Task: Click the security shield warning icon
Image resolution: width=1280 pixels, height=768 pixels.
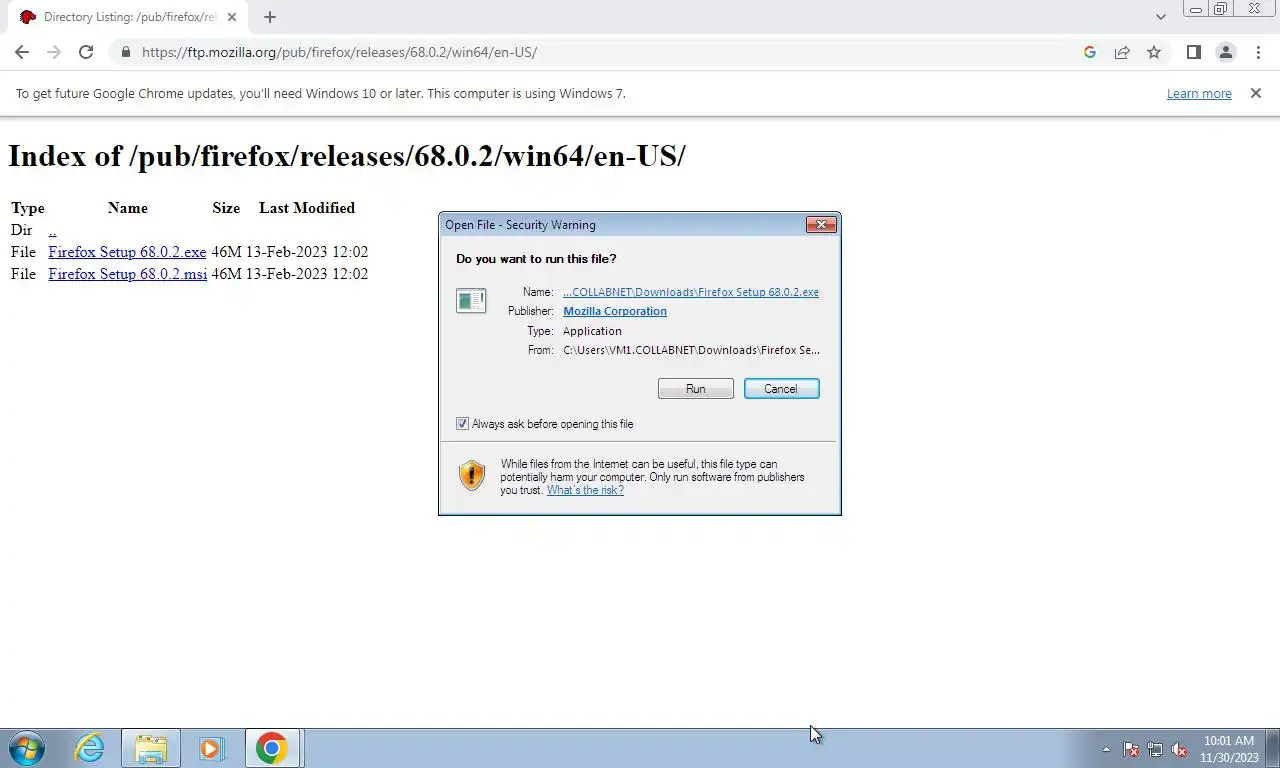Action: (x=471, y=475)
